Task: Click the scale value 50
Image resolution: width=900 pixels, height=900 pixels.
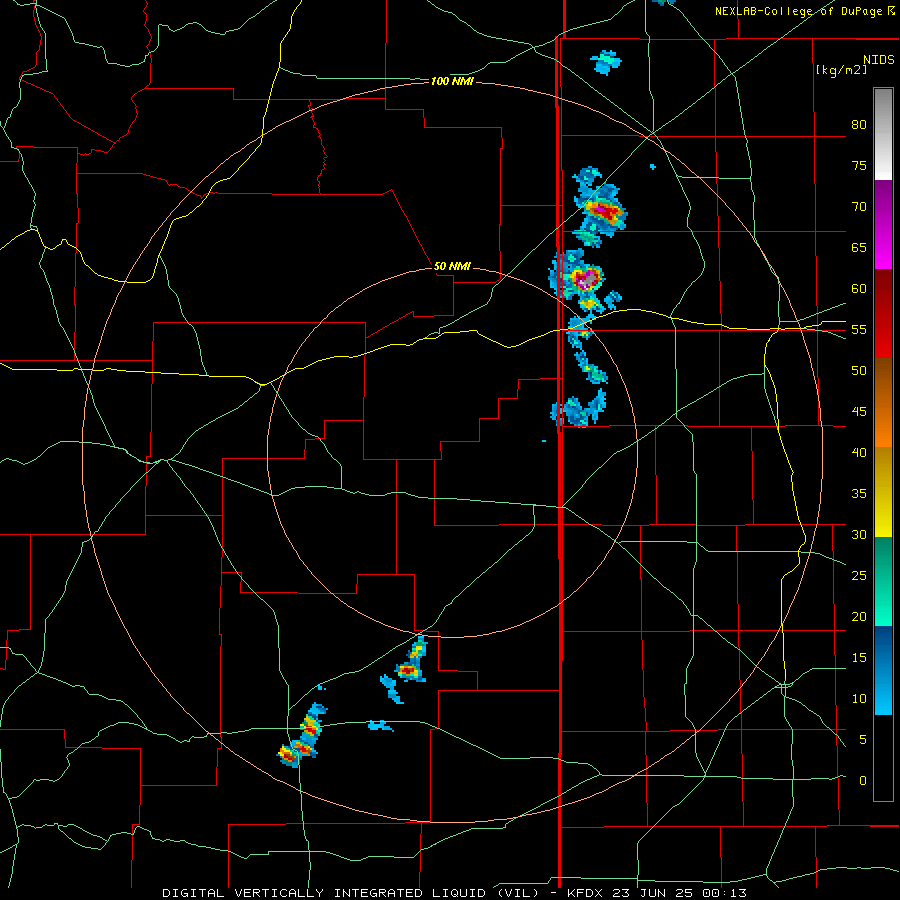Action: [x=859, y=371]
